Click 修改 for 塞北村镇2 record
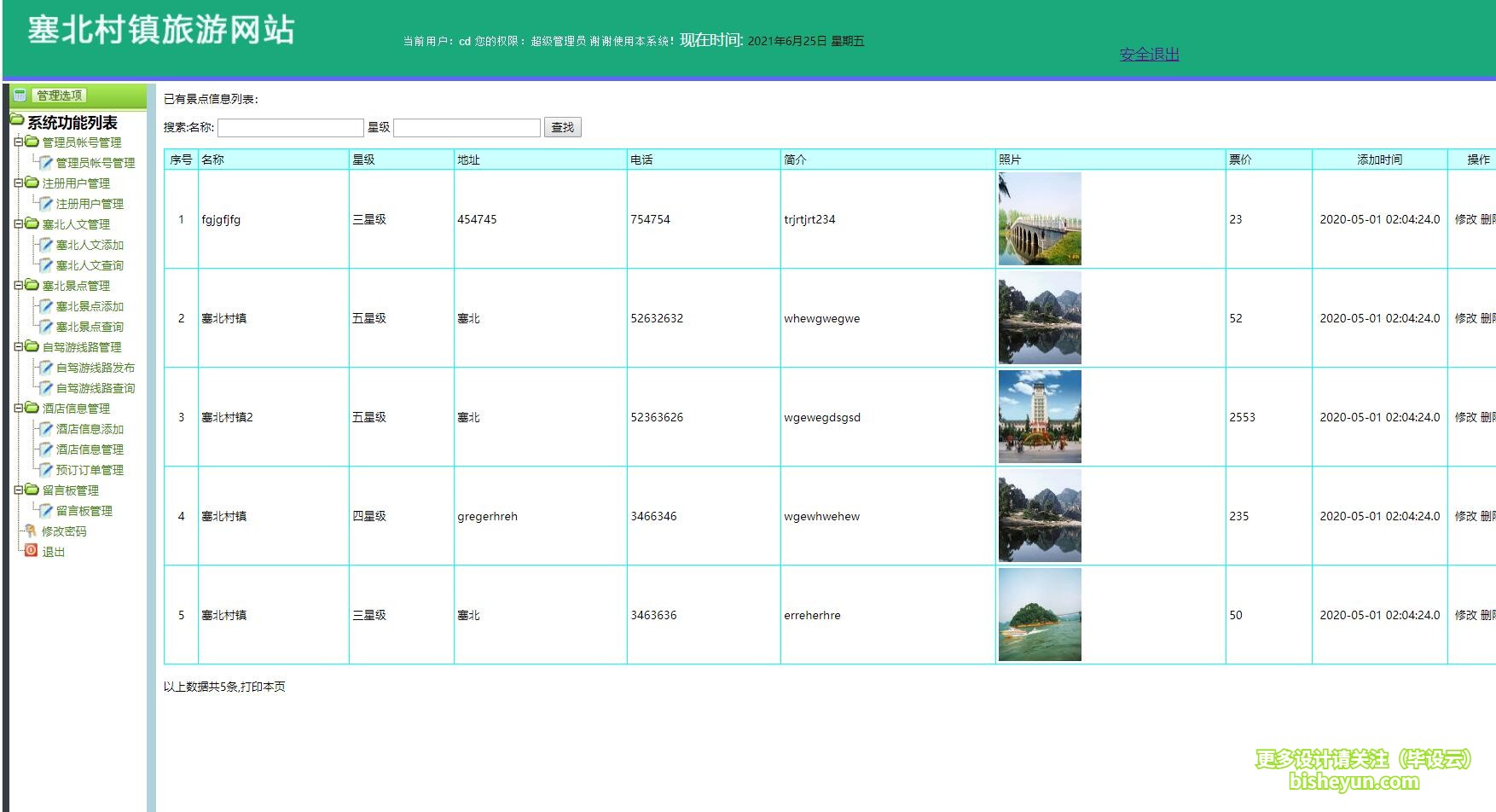Viewport: 1496px width, 812px height. (x=1464, y=417)
